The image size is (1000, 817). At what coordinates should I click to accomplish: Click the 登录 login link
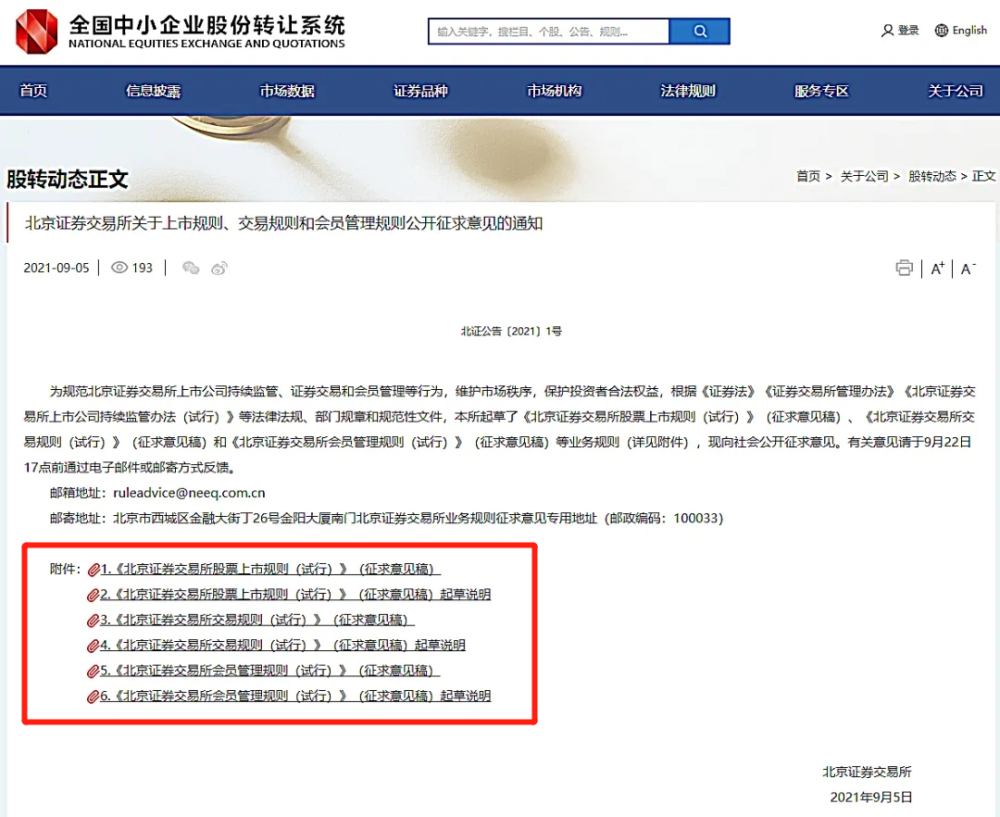(x=908, y=31)
